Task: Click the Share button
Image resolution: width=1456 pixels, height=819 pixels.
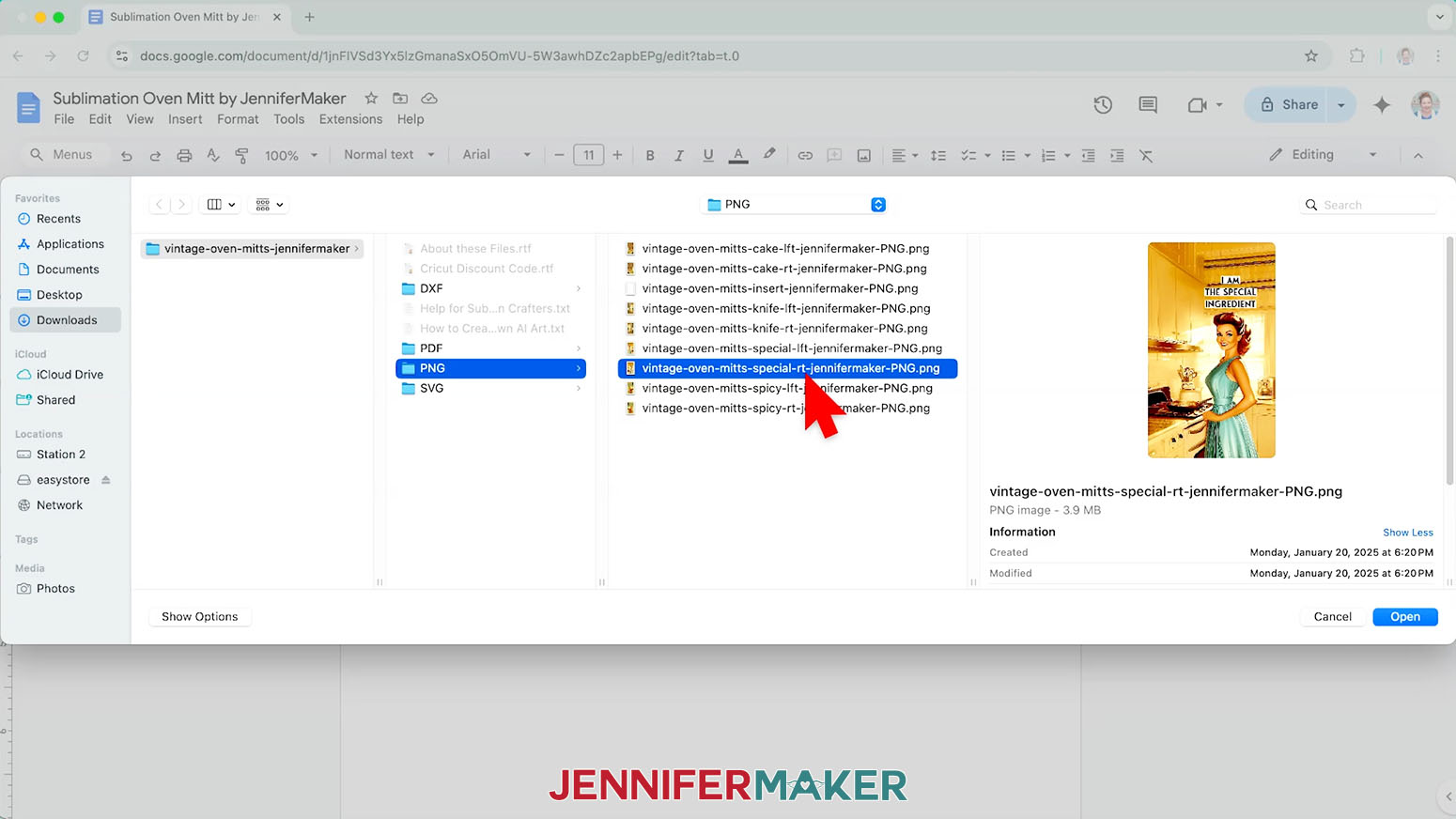Action: tap(1288, 105)
